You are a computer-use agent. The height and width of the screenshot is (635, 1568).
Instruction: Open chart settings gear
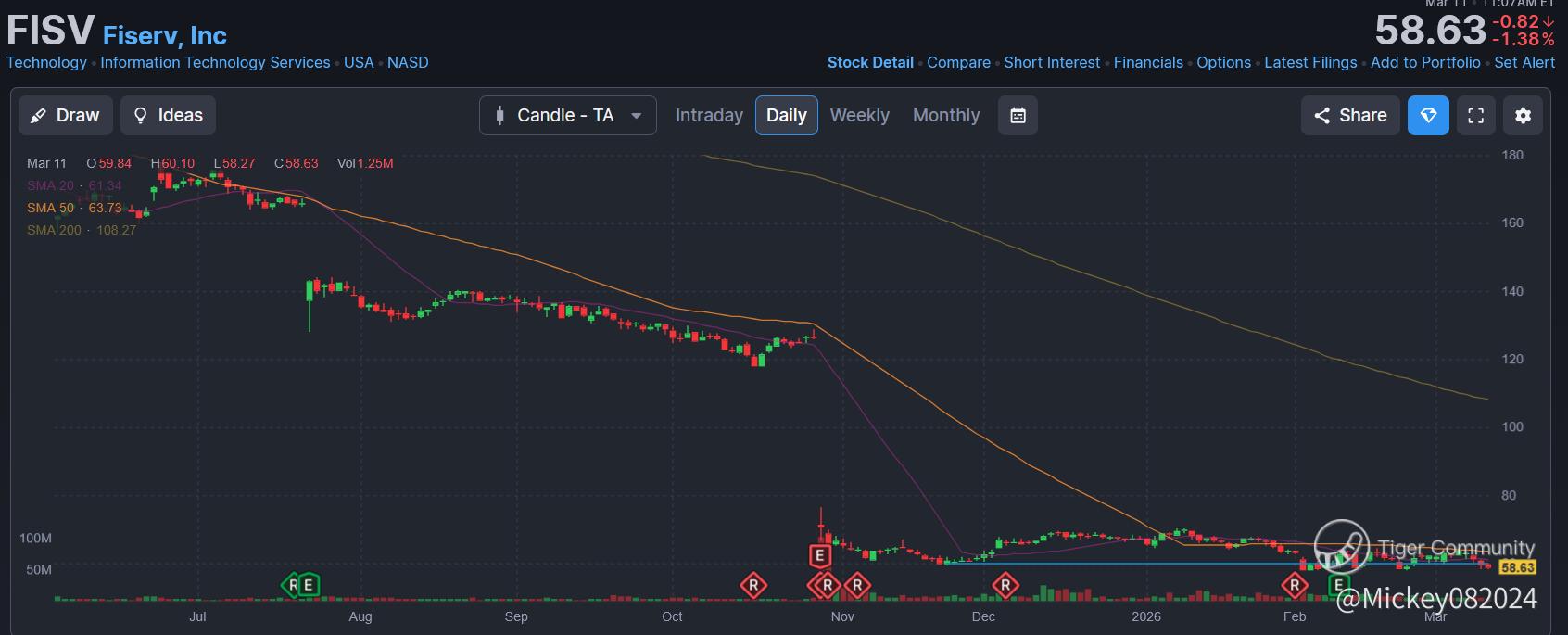pyautogui.click(x=1523, y=115)
